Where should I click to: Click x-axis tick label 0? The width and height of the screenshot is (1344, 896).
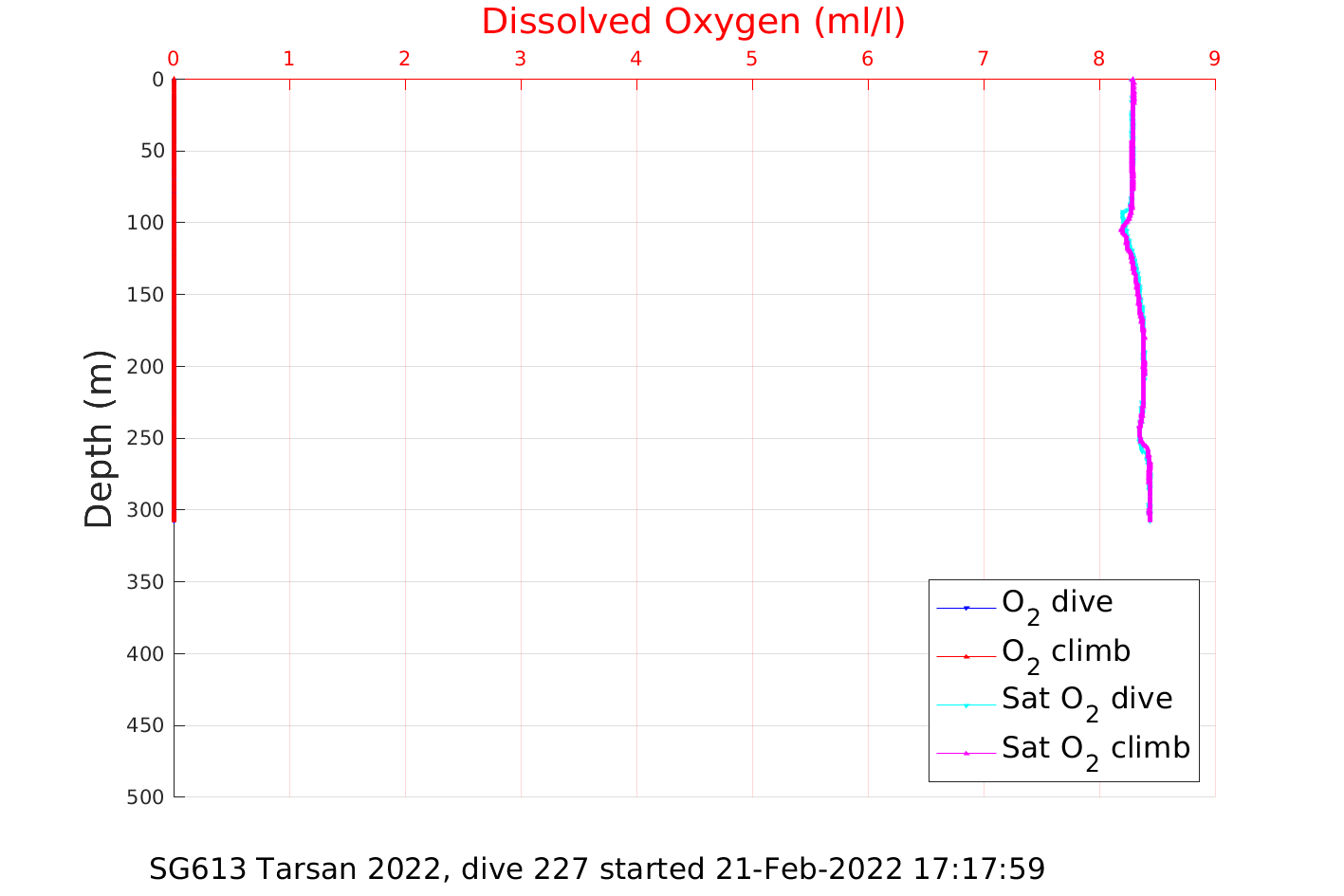coord(174,60)
